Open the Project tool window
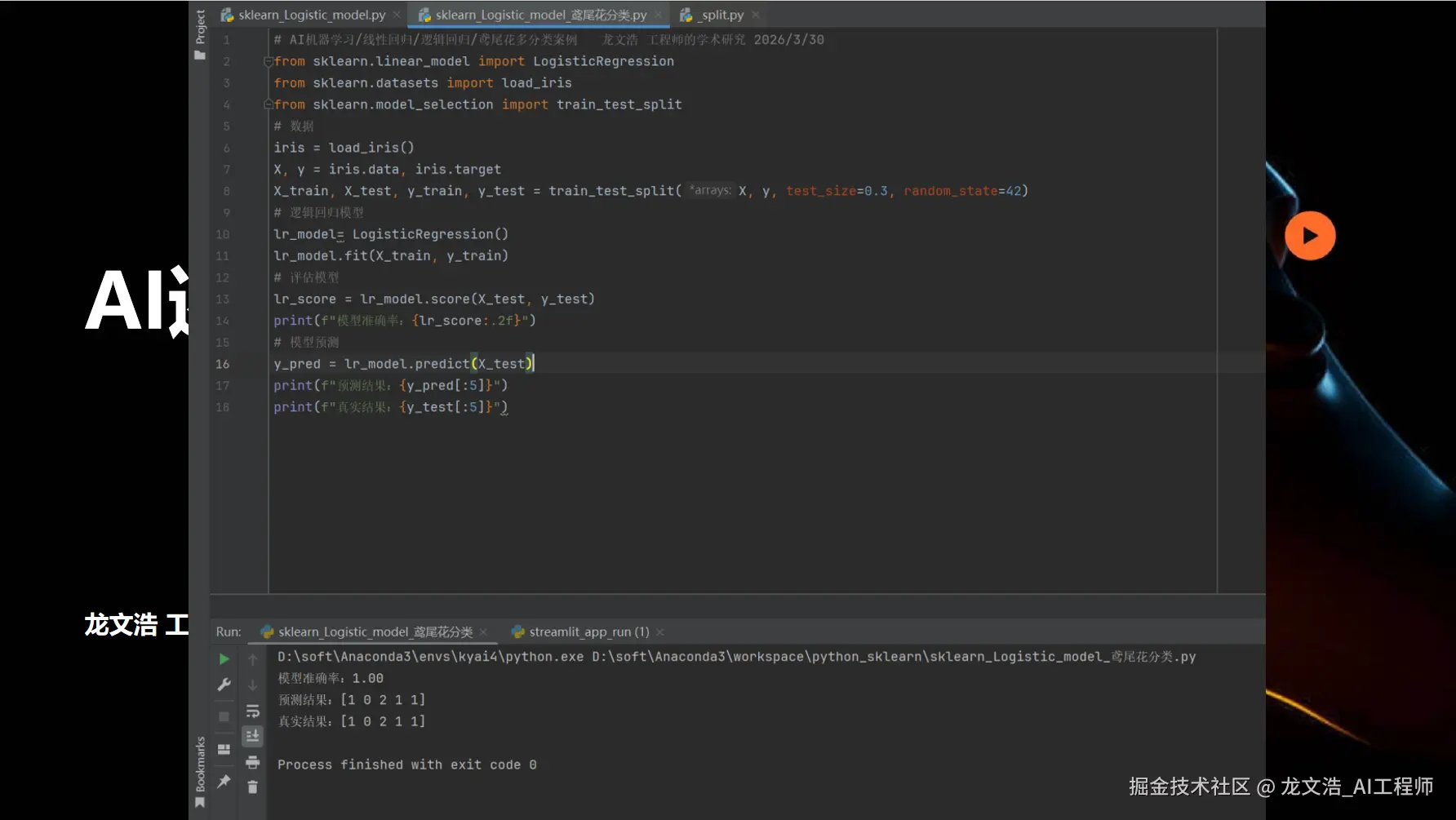Image resolution: width=1456 pixels, height=820 pixels. point(200,33)
